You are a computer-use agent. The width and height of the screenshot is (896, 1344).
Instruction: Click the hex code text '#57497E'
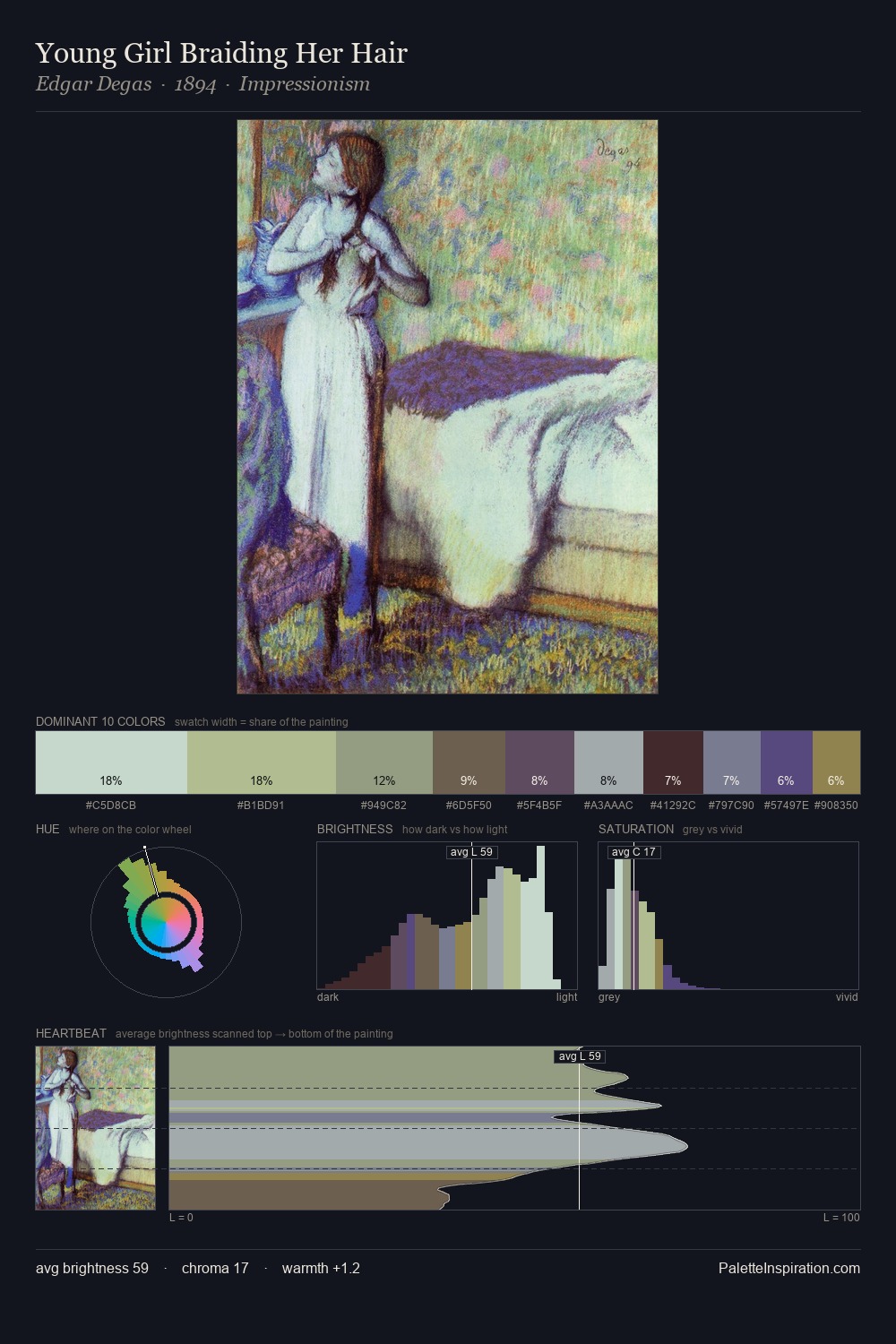786,806
